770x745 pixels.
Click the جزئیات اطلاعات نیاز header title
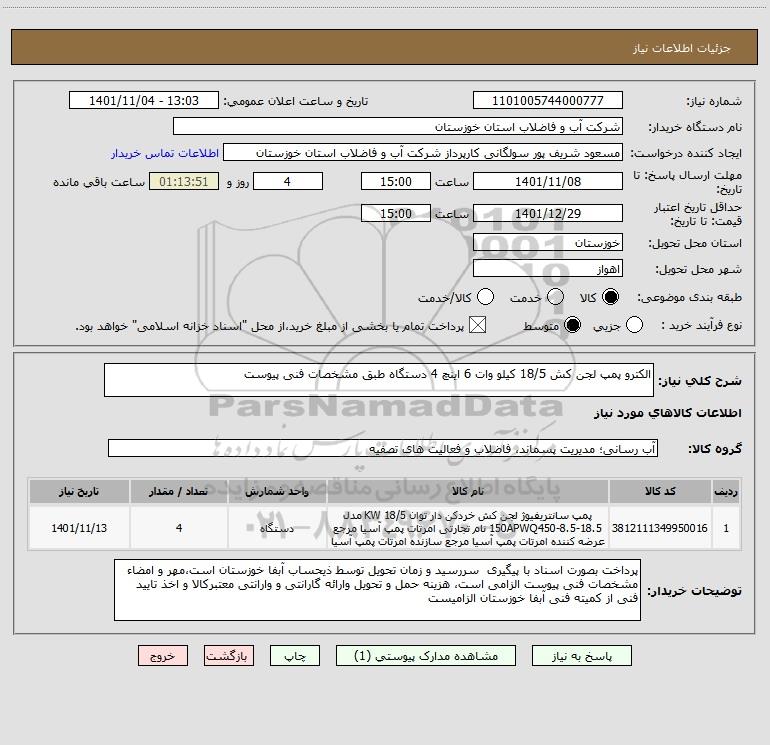pos(682,48)
